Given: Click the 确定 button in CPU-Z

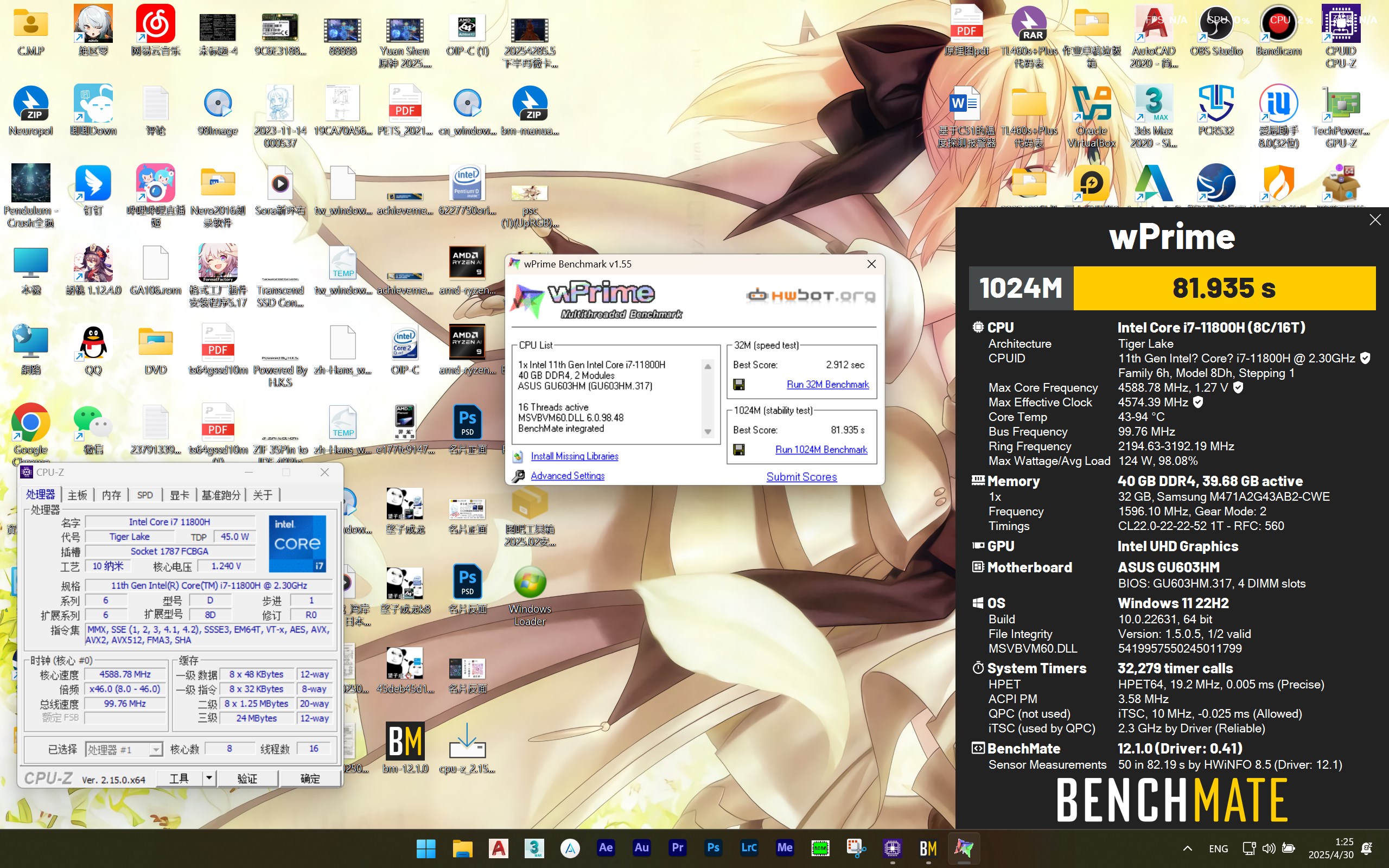Looking at the screenshot, I should 310,778.
